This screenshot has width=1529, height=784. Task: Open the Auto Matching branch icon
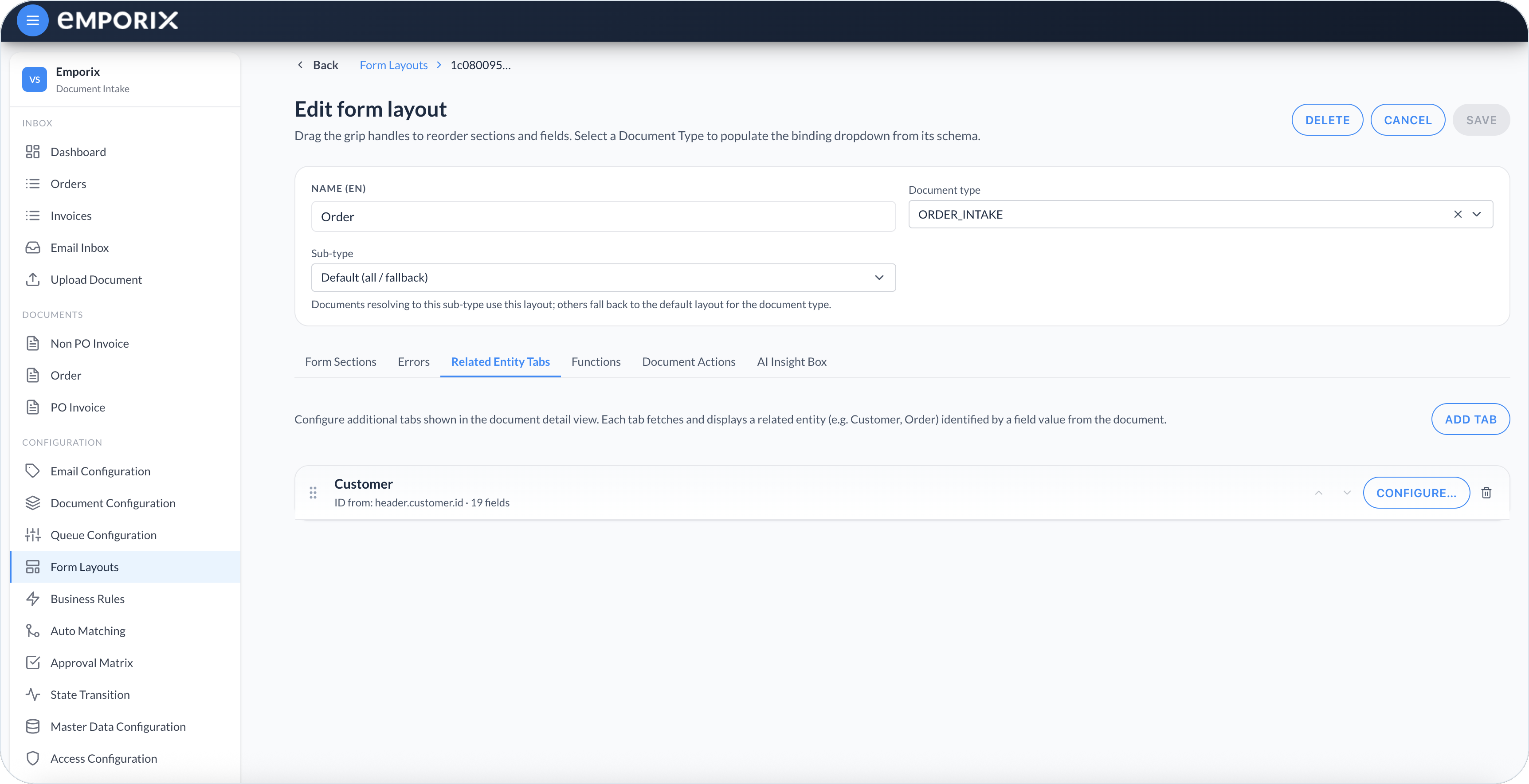click(x=33, y=631)
